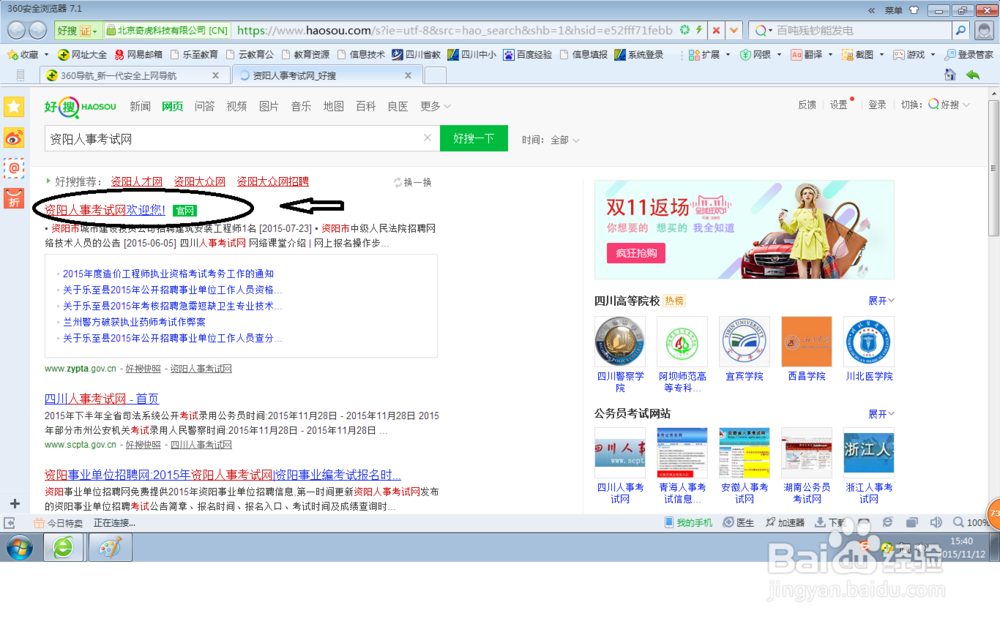
Task: Switch to 视频 search category
Action: [x=236, y=107]
